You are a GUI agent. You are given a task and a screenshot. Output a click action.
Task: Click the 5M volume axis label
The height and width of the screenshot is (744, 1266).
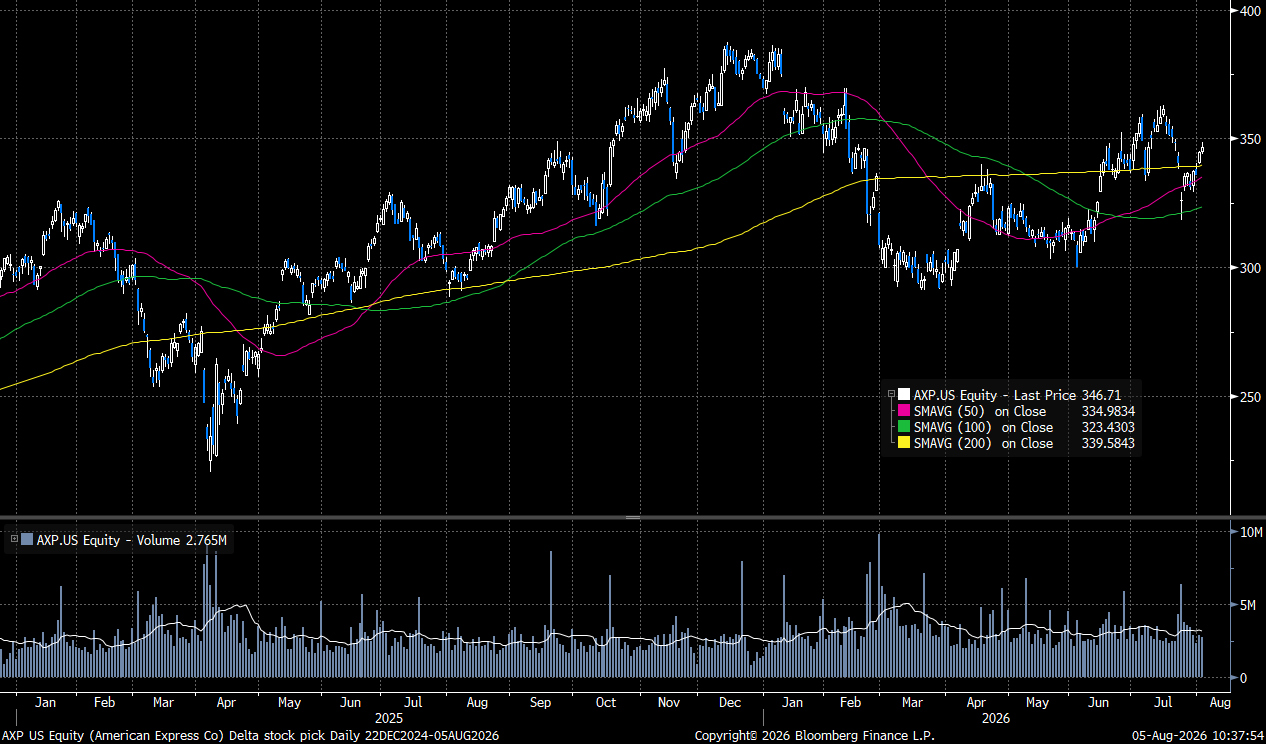click(x=1246, y=605)
